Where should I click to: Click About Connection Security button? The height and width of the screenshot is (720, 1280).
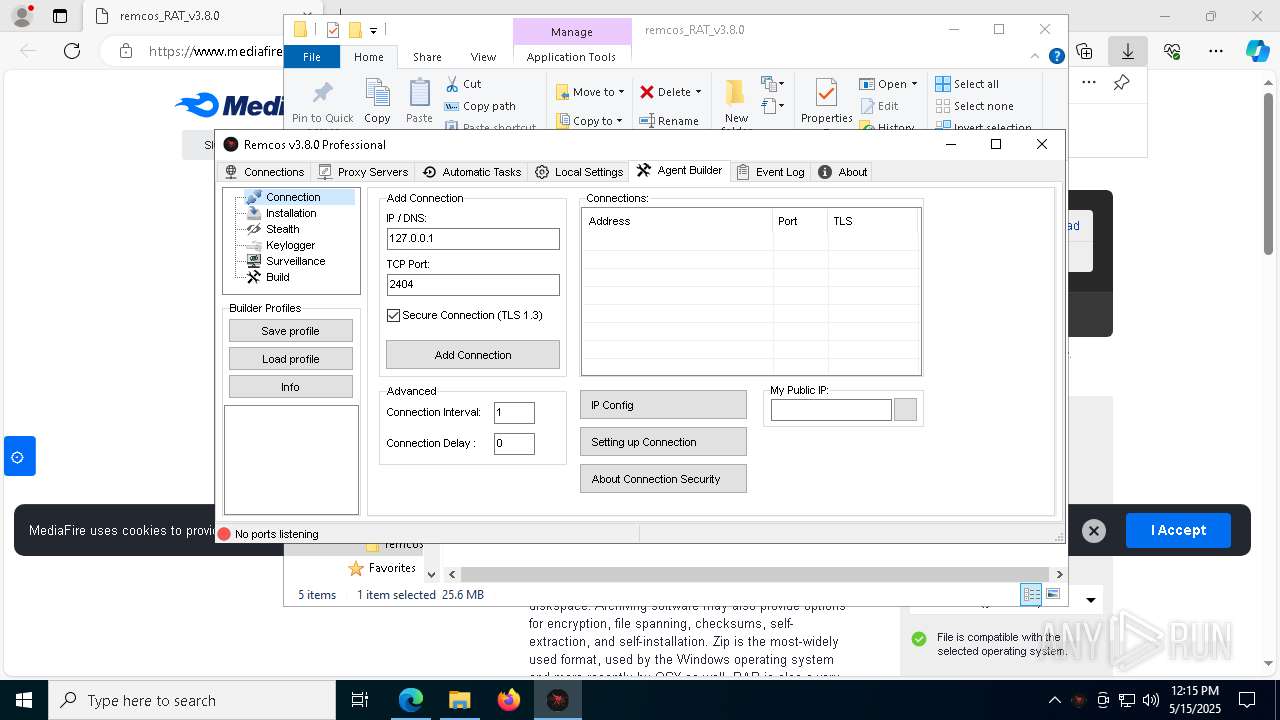pos(663,479)
